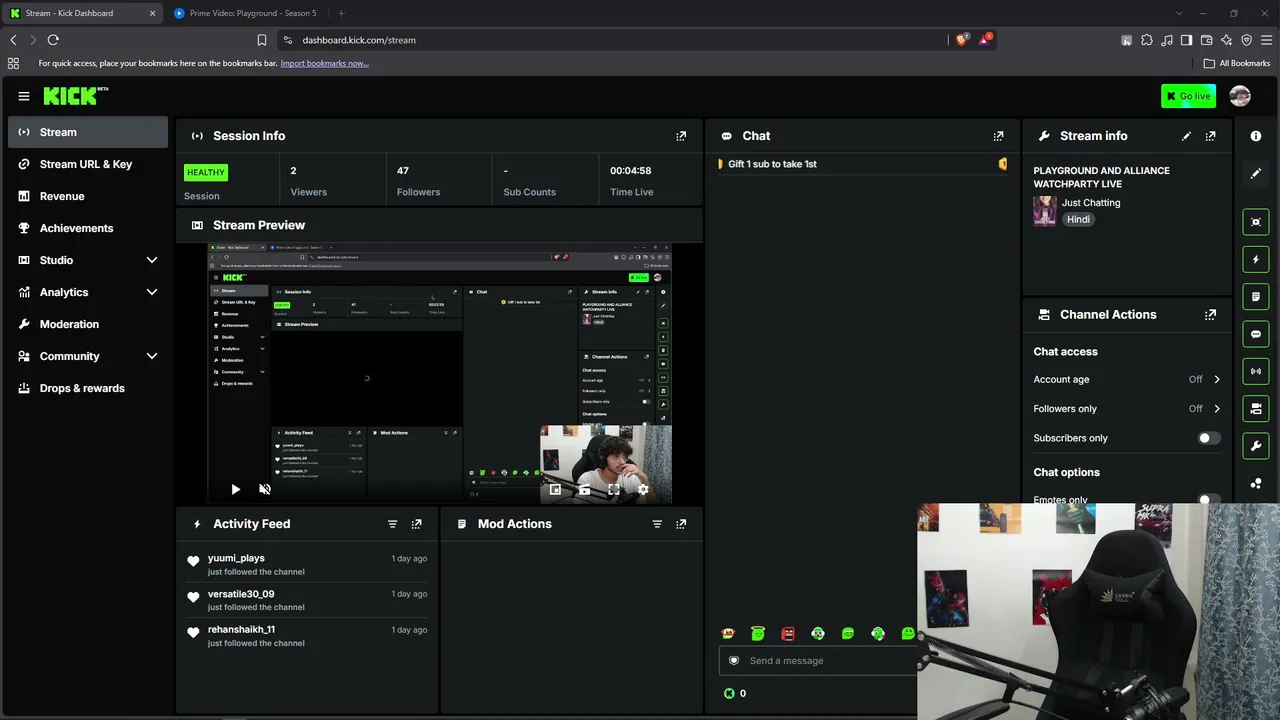Open picture-in-picture for the stream preview
Image resolution: width=1280 pixels, height=720 pixels.
pos(555,489)
